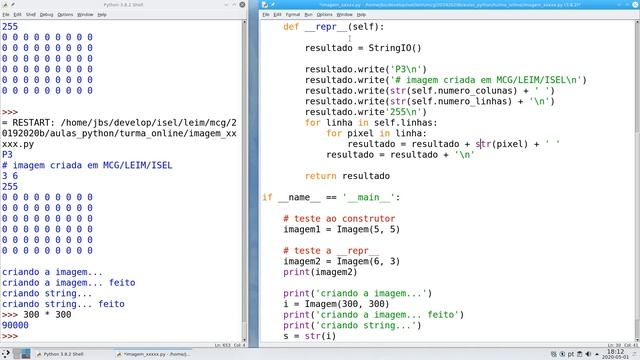This screenshot has height=360, width=640.
Task: Click the Python Shell vertical scrollbar
Action: [x=244, y=180]
